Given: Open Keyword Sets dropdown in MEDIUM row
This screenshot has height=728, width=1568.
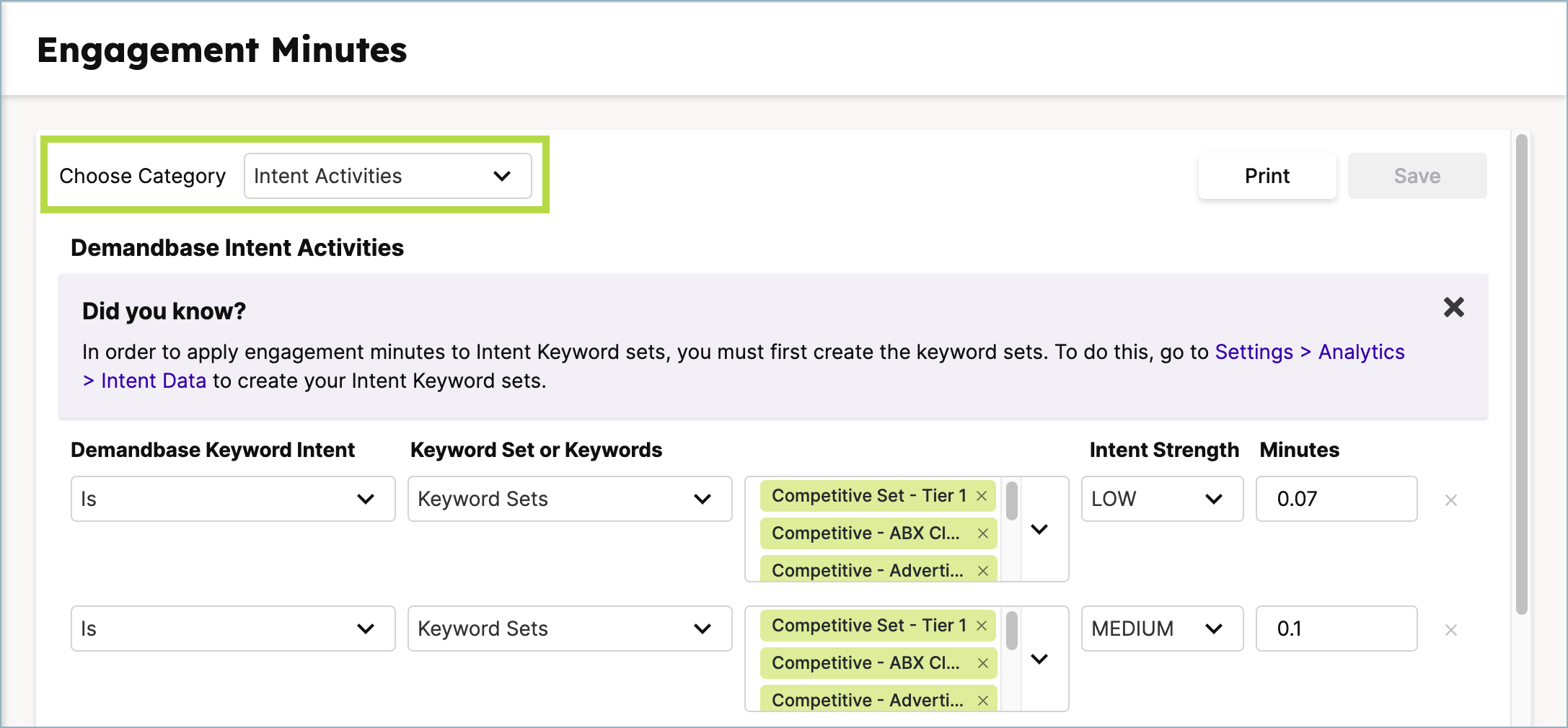Looking at the screenshot, I should [x=570, y=629].
